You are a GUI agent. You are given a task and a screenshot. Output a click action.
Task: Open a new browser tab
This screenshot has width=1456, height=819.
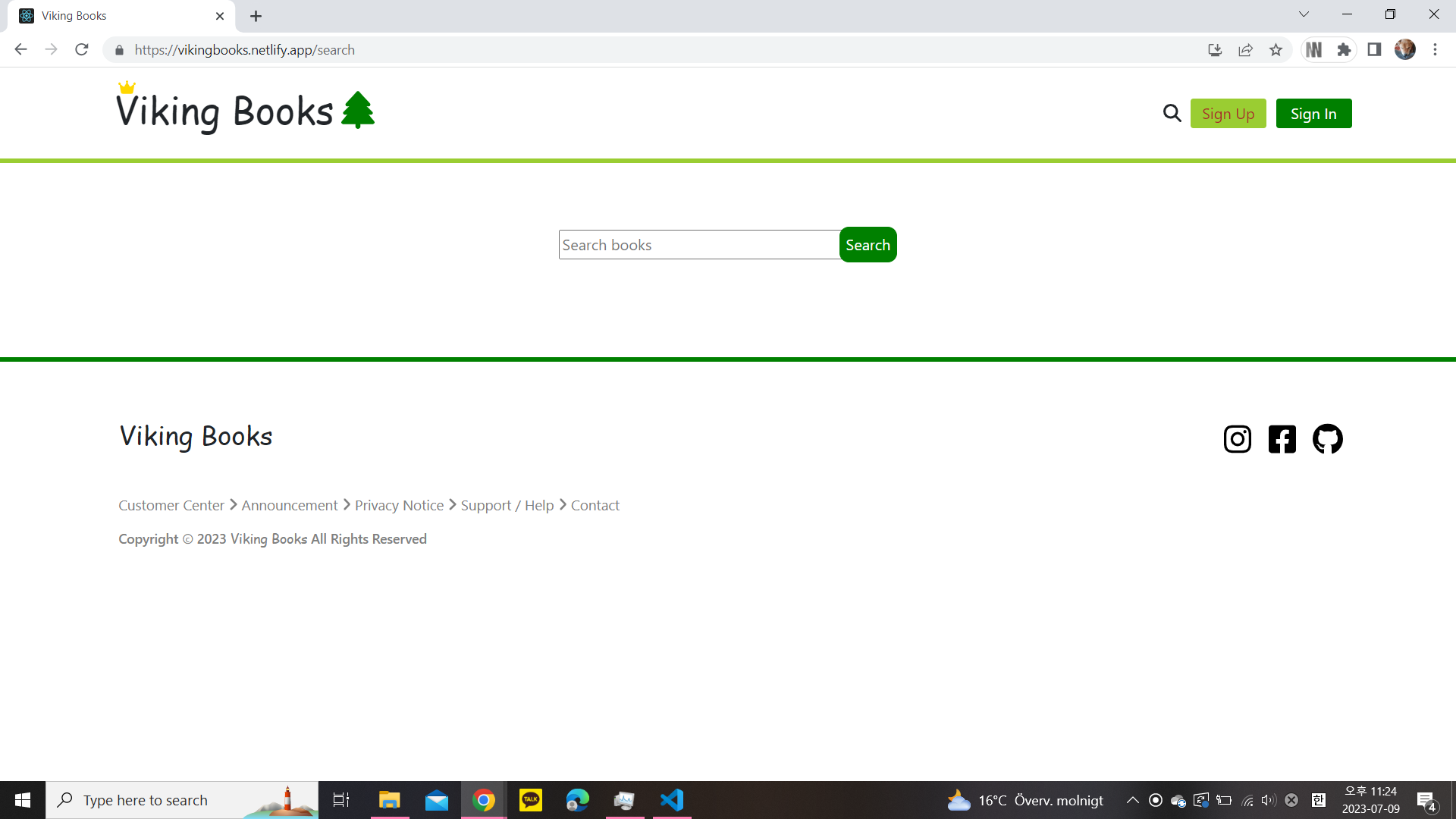click(256, 16)
